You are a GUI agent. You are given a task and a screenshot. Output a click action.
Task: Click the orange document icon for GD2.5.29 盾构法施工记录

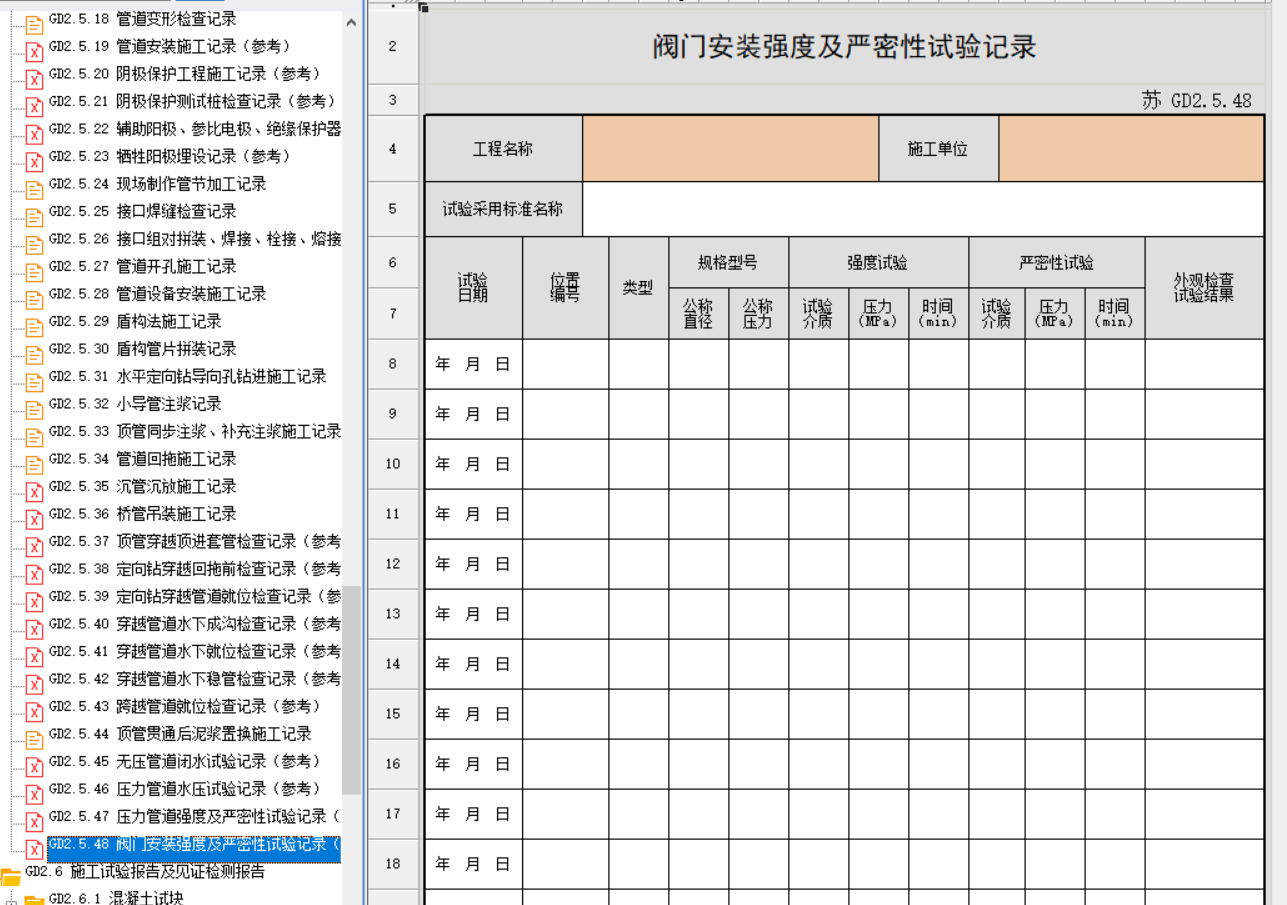34,324
